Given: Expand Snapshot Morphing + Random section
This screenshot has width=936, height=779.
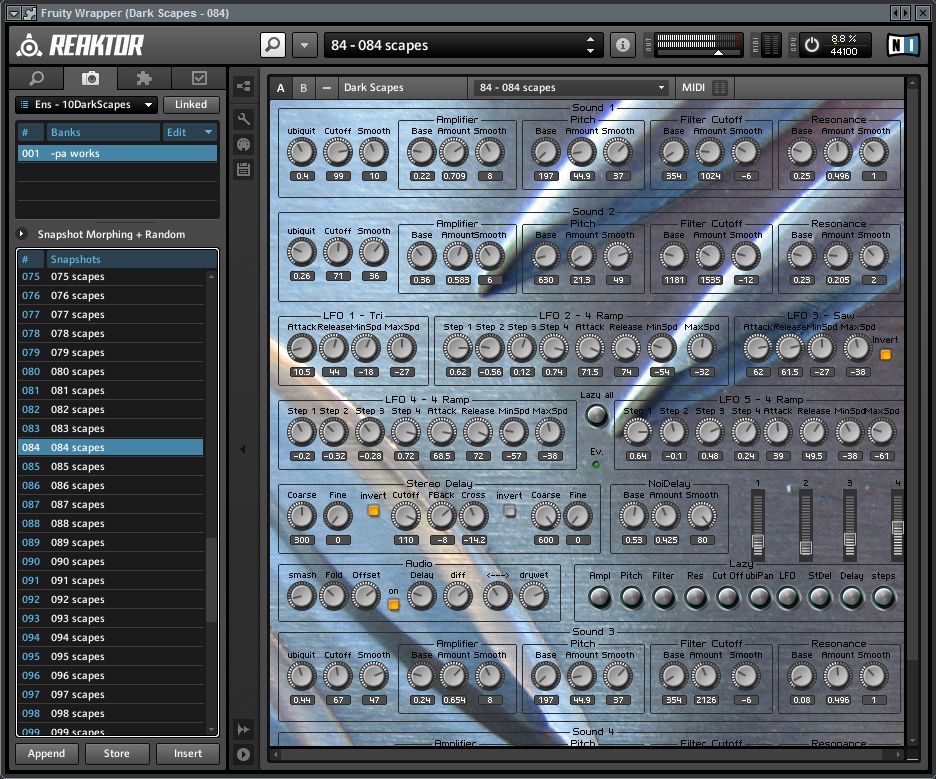Looking at the screenshot, I should pyautogui.click(x=22, y=234).
